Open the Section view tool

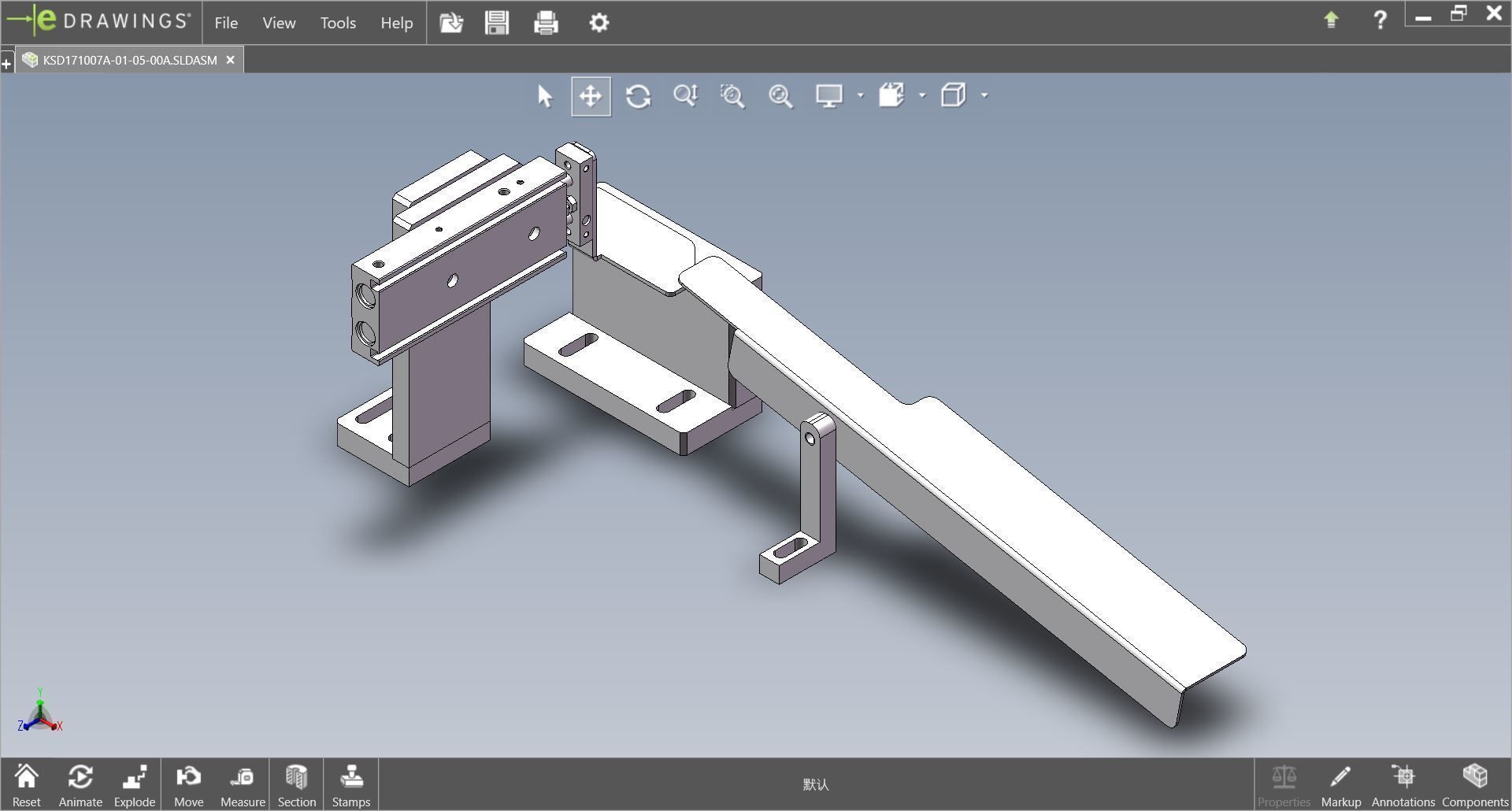click(297, 785)
